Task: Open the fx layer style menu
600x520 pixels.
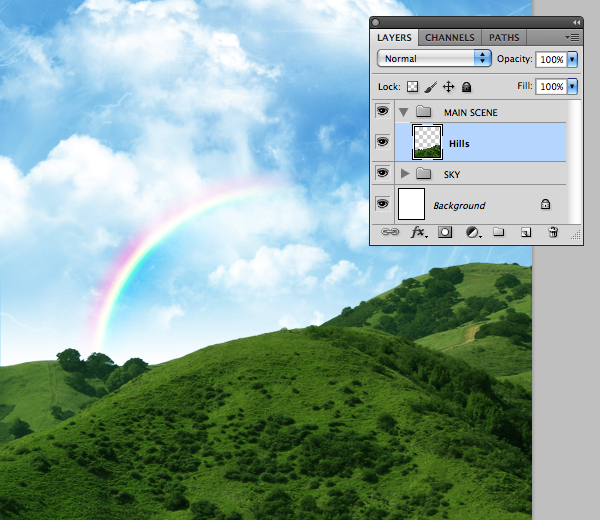Action: click(x=419, y=232)
